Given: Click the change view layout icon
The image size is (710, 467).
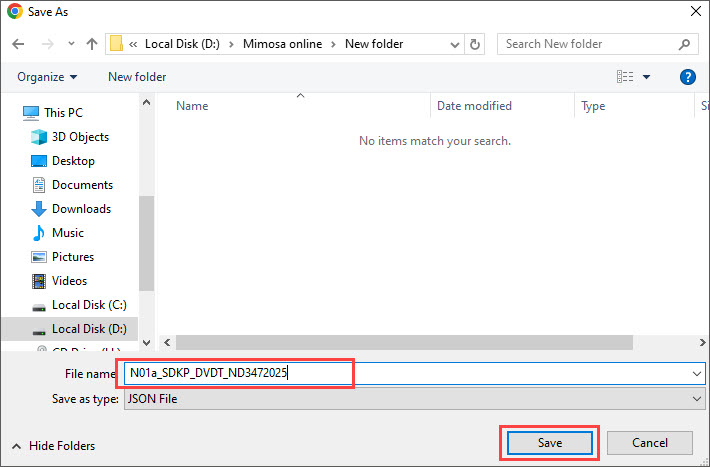Looking at the screenshot, I should [626, 77].
